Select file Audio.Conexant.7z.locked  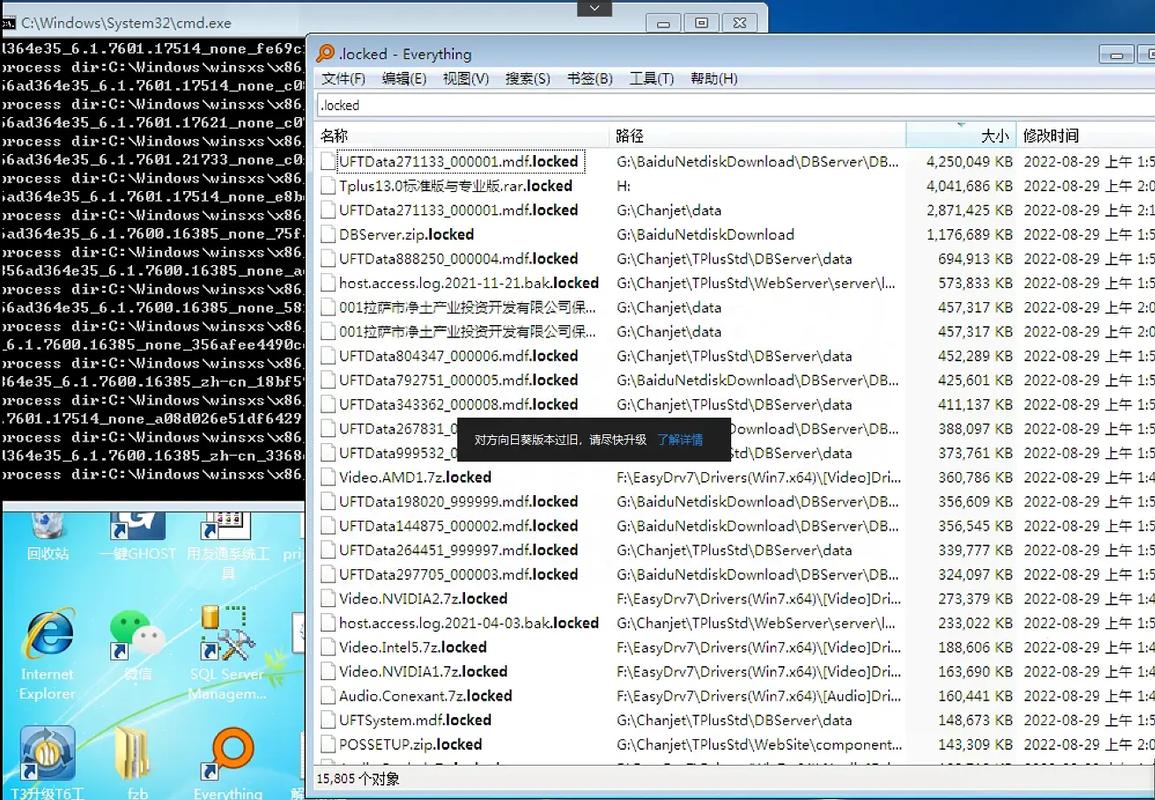(x=425, y=696)
